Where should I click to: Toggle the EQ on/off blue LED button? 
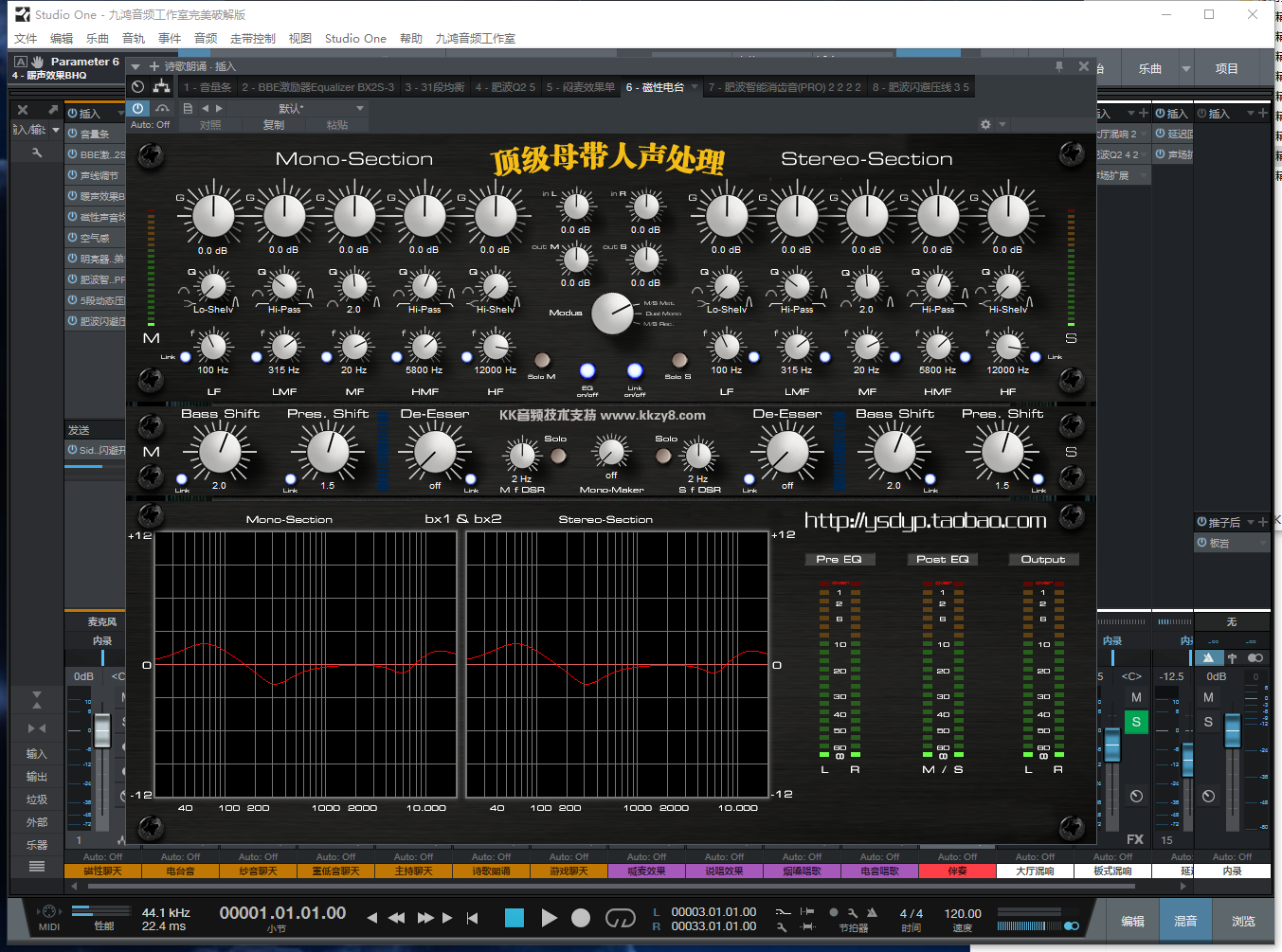point(587,370)
